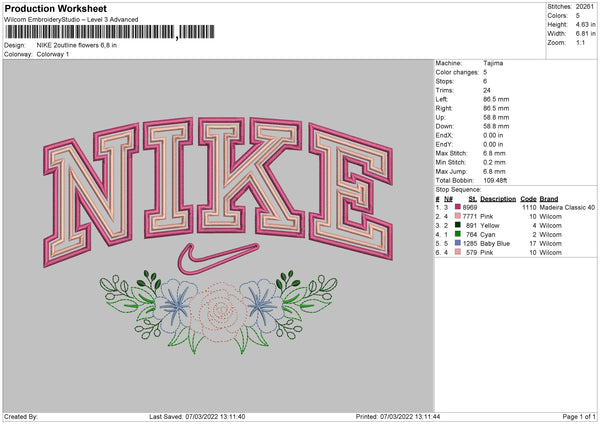
Task: Click the Trims value 24
Action: 486,90
